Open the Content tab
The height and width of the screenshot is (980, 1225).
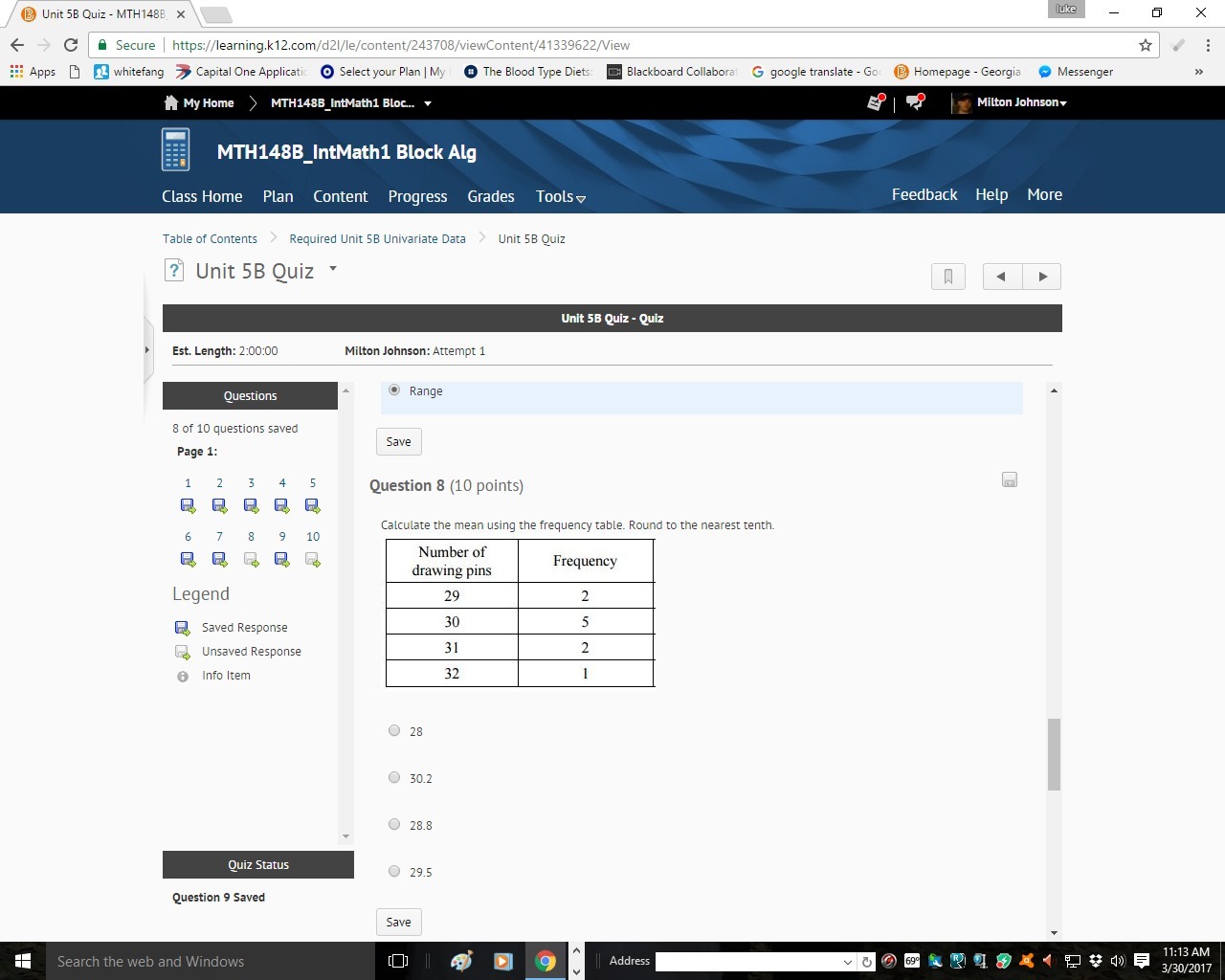341,196
